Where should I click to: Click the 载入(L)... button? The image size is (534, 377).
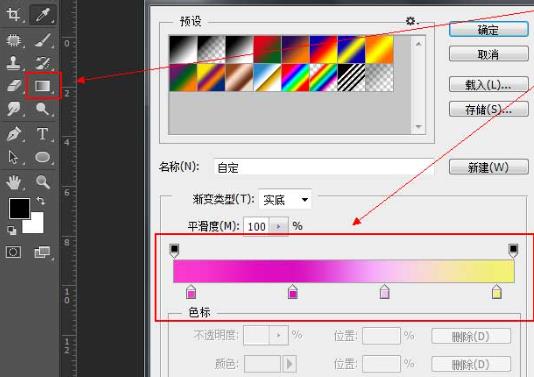[489, 85]
